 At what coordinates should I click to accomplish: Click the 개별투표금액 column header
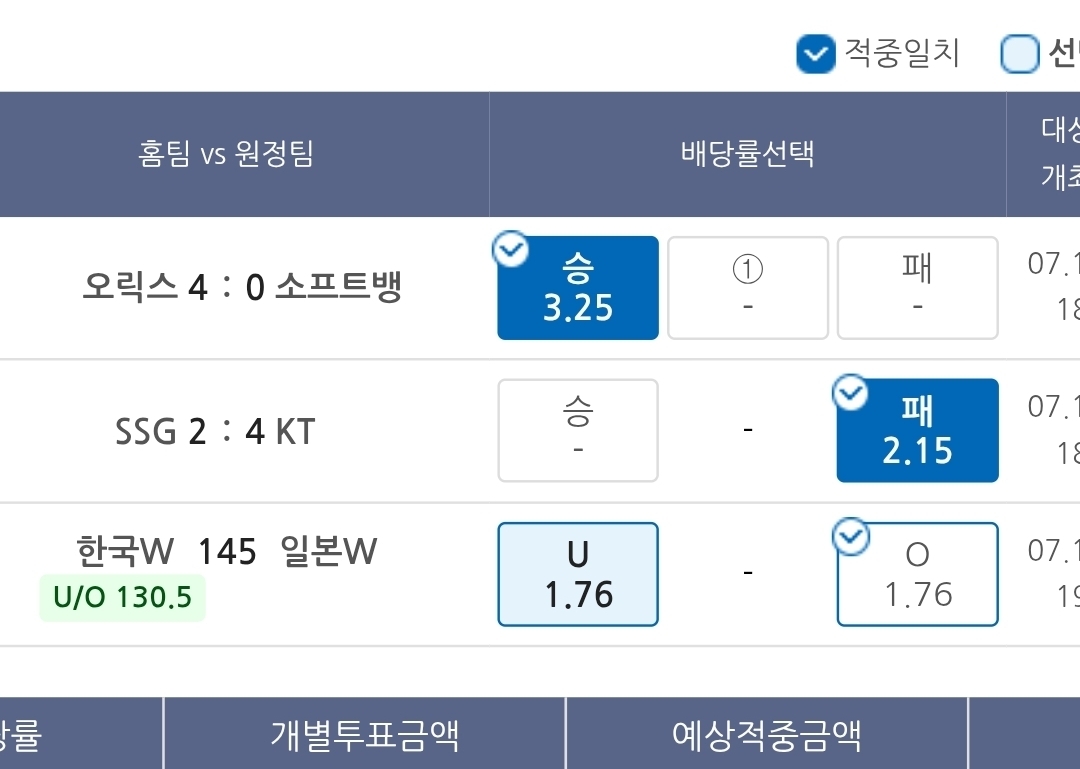364,735
